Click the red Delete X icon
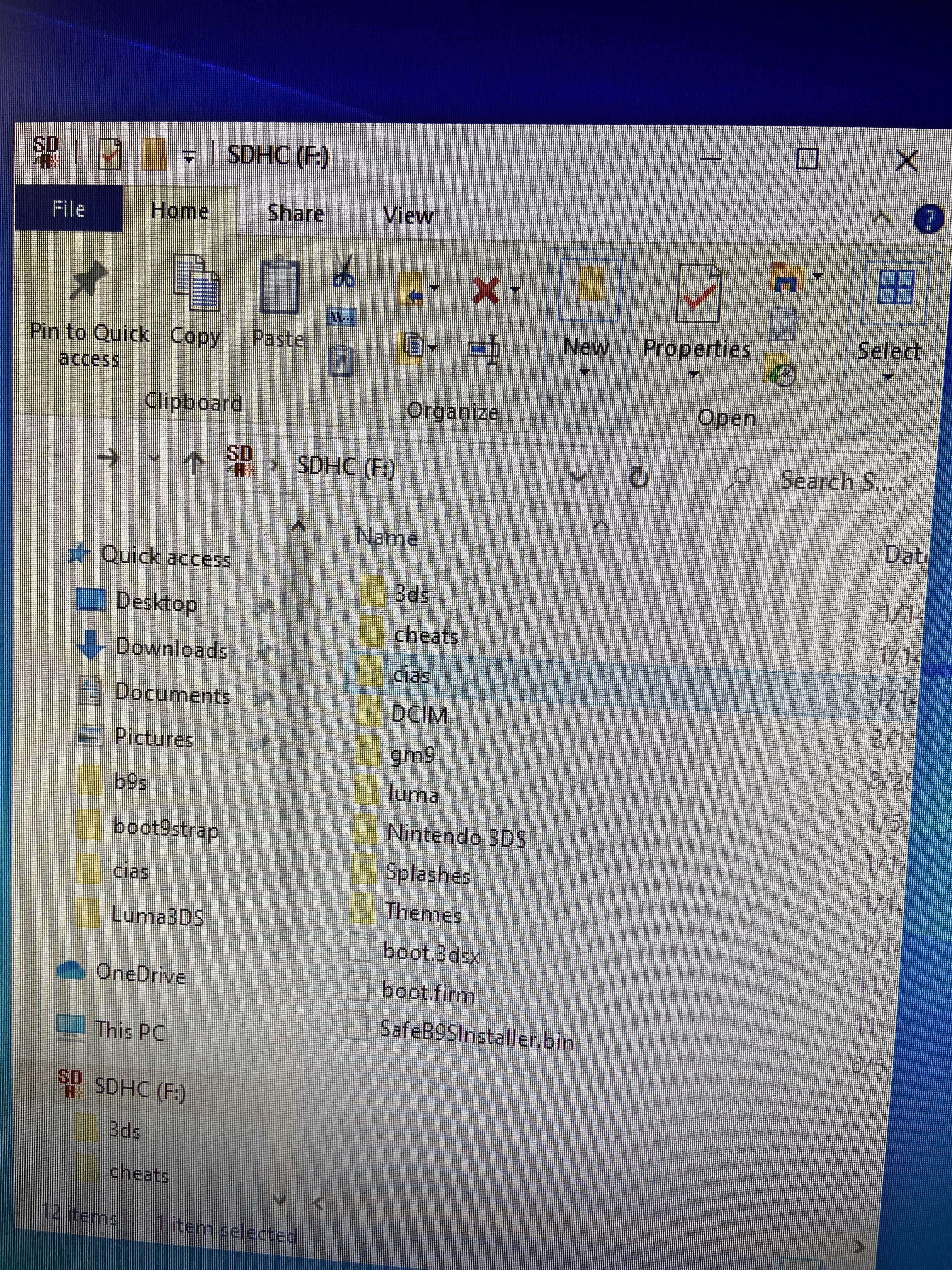The height and width of the screenshot is (1270, 952). pos(485,290)
